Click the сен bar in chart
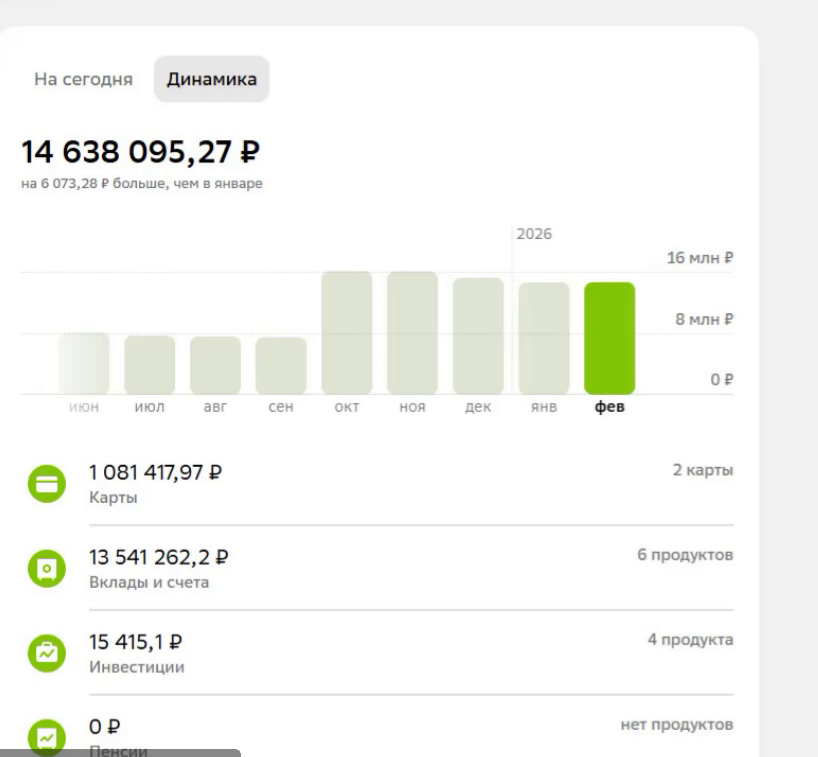The height and width of the screenshot is (757, 818). pyautogui.click(x=281, y=366)
